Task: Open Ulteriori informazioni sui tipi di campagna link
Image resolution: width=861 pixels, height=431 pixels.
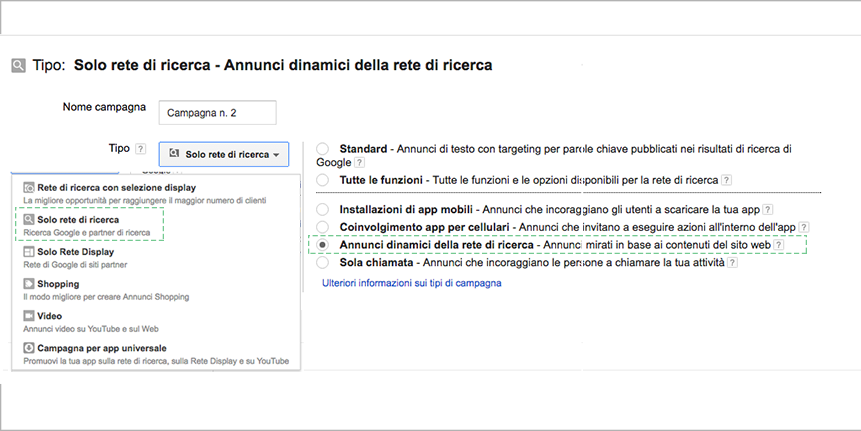Action: (x=411, y=283)
